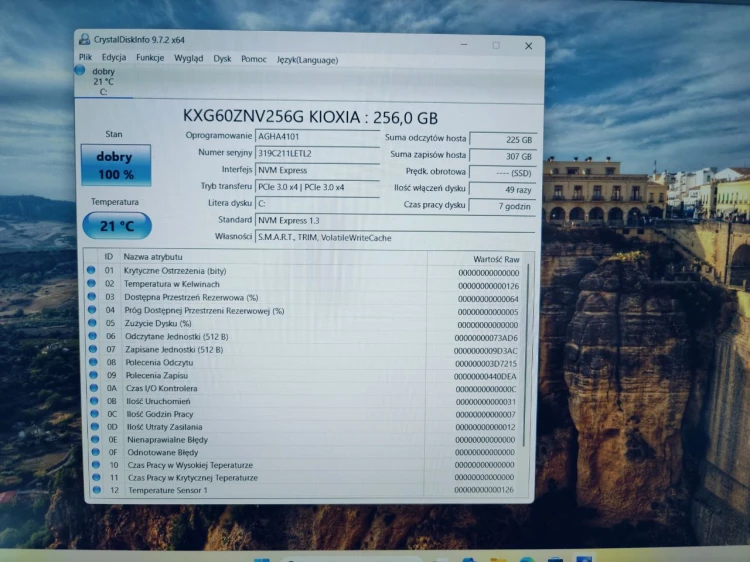This screenshot has width=750, height=562.
Task: Click status dot of Zapisane Jednostki row
Action: pyautogui.click(x=93, y=349)
